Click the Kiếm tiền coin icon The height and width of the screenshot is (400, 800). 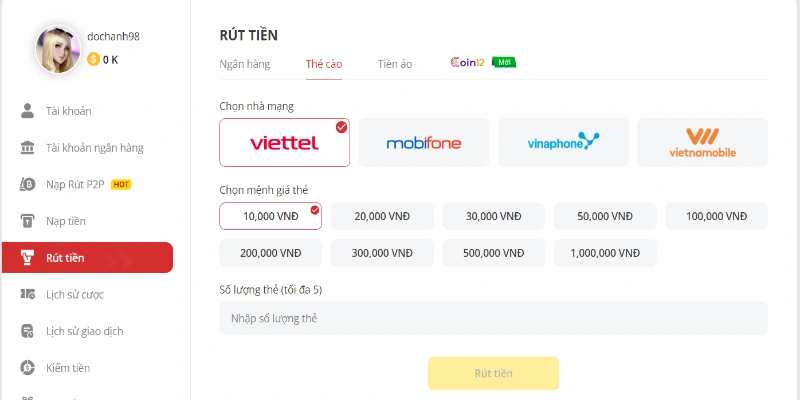28,368
